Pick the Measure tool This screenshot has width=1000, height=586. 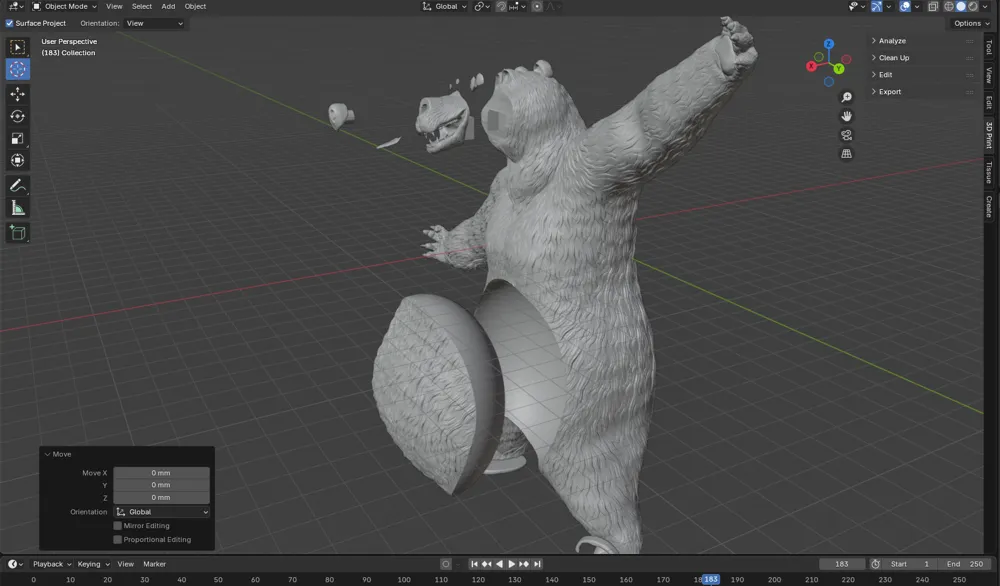point(16,207)
